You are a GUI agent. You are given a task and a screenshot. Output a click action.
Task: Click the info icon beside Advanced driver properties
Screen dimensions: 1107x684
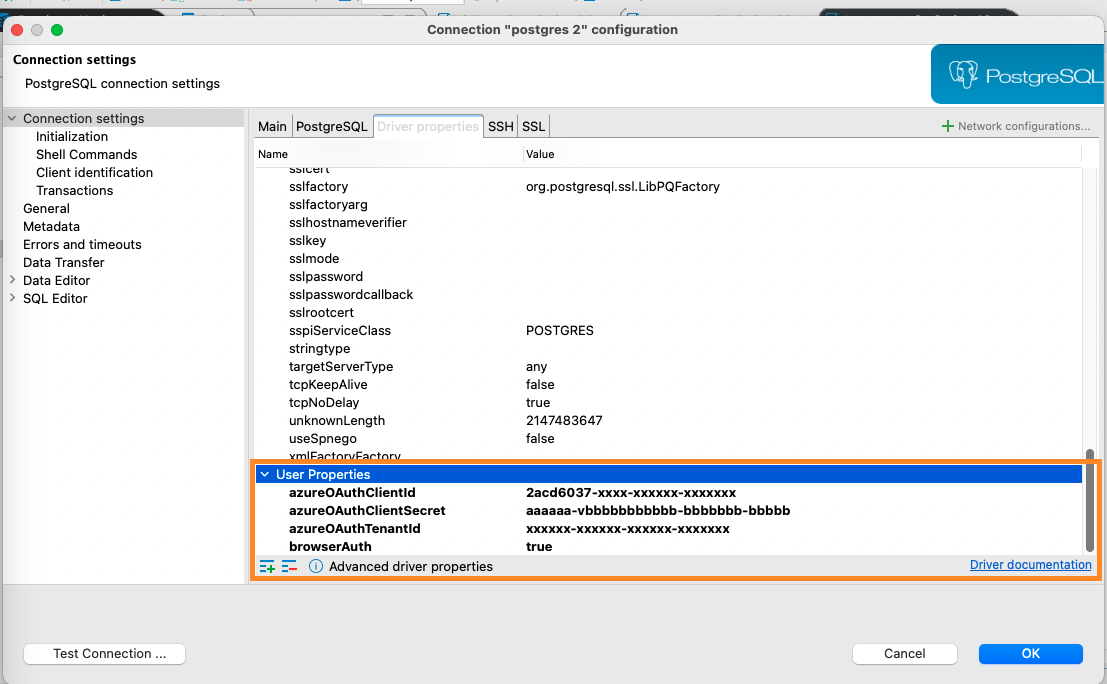(x=315, y=565)
